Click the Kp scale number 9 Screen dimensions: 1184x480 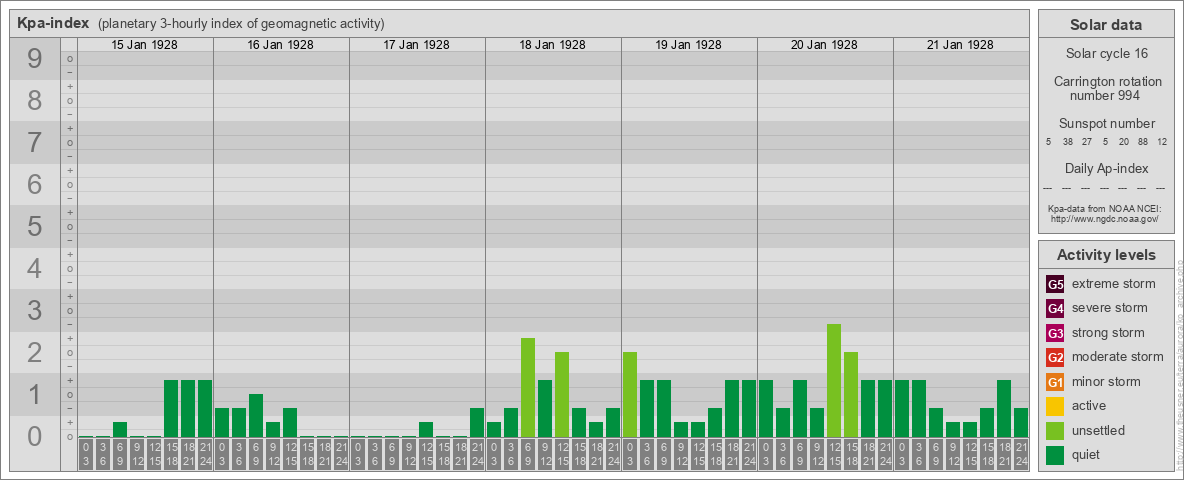[x=34, y=58]
